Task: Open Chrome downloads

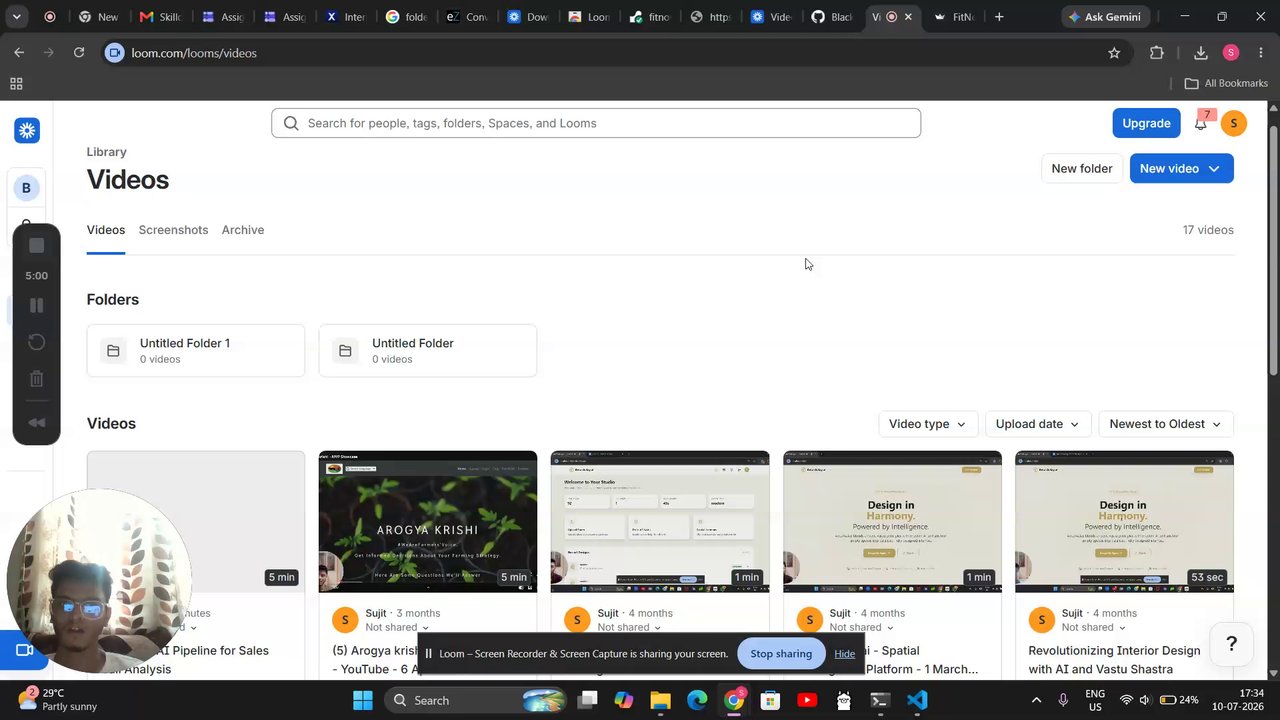Action: click(x=1201, y=53)
